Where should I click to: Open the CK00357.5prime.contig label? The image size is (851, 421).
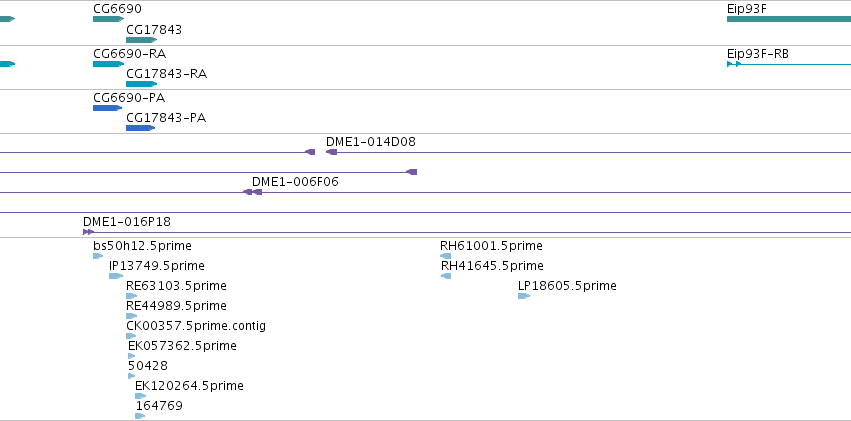pyautogui.click(x=196, y=326)
